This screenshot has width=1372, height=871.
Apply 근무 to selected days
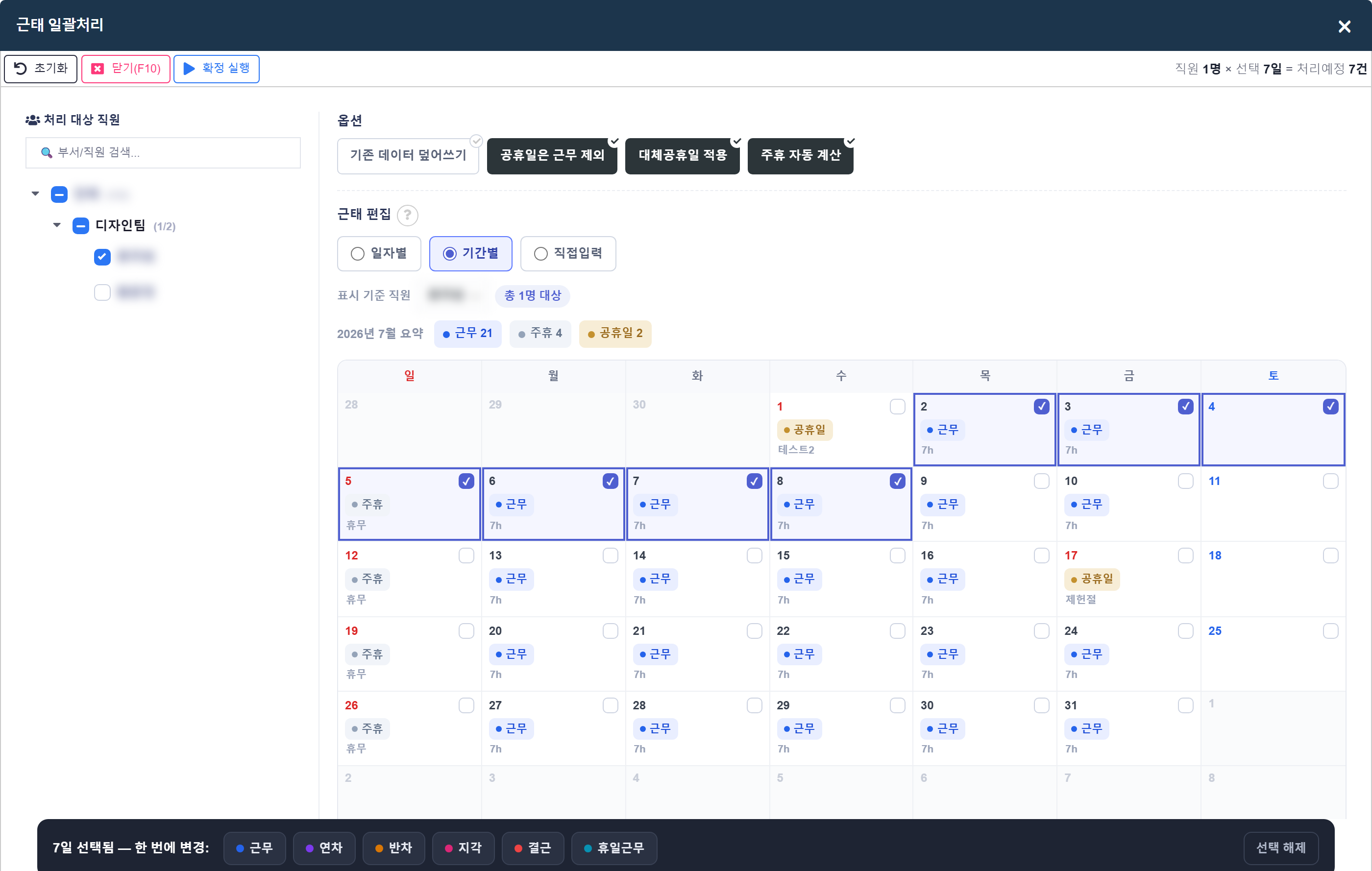click(254, 848)
